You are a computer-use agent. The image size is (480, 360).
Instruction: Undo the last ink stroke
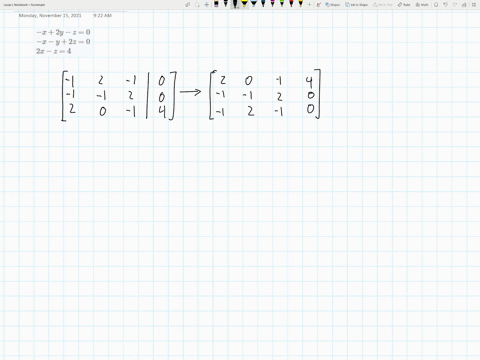[x=445, y=5]
